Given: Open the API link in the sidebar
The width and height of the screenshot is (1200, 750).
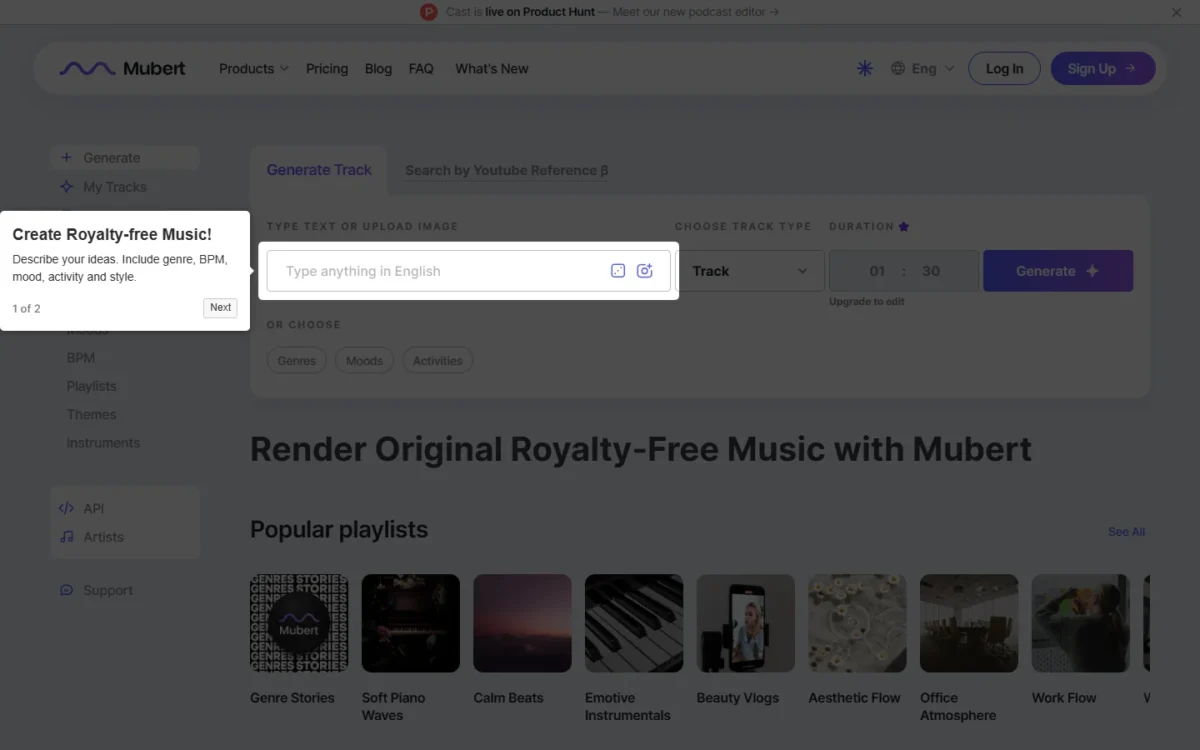Looking at the screenshot, I should [x=94, y=508].
